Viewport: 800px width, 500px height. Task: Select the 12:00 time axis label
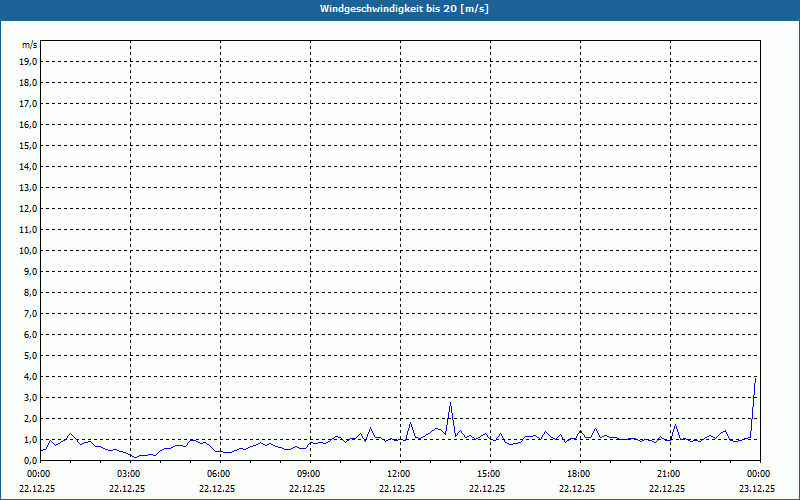[398, 473]
